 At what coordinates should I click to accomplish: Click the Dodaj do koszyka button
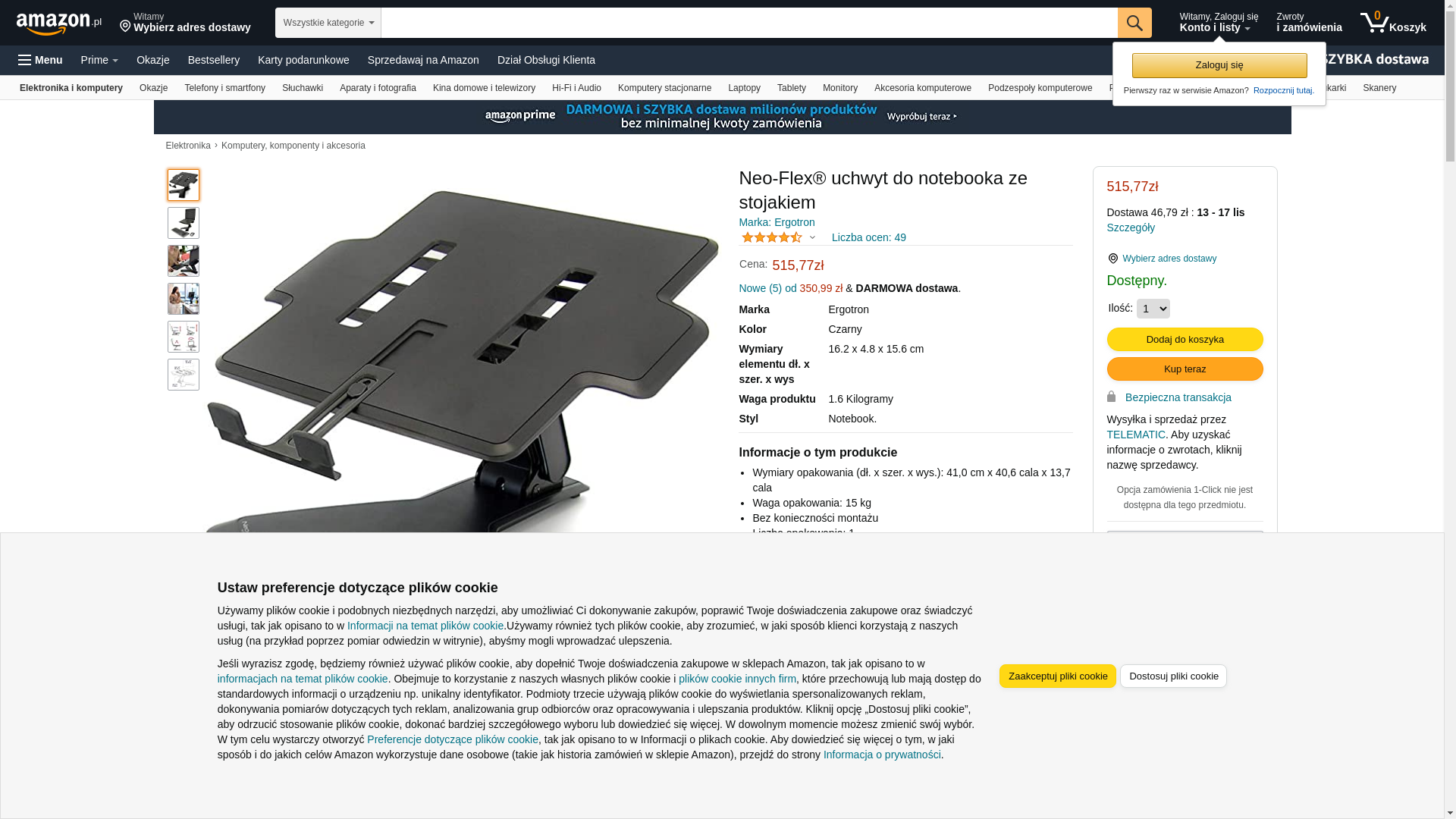pos(1185,339)
